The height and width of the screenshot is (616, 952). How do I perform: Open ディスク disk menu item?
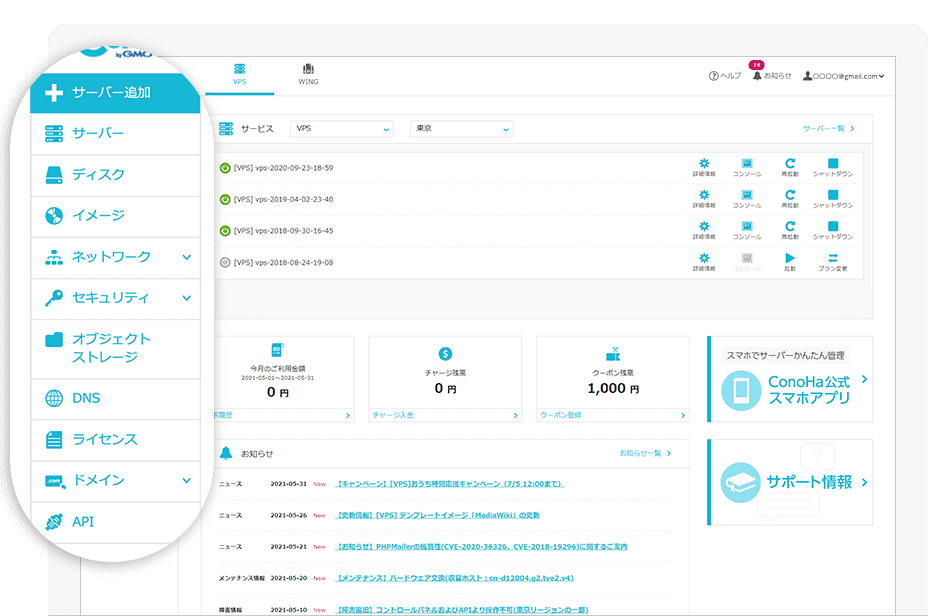pos(98,175)
